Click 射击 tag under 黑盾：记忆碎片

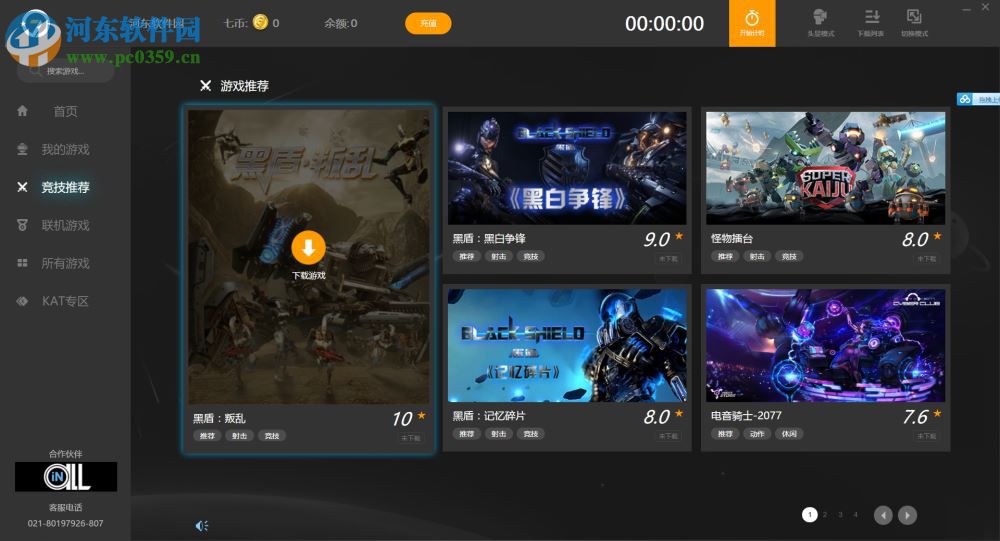pyautogui.click(x=499, y=434)
